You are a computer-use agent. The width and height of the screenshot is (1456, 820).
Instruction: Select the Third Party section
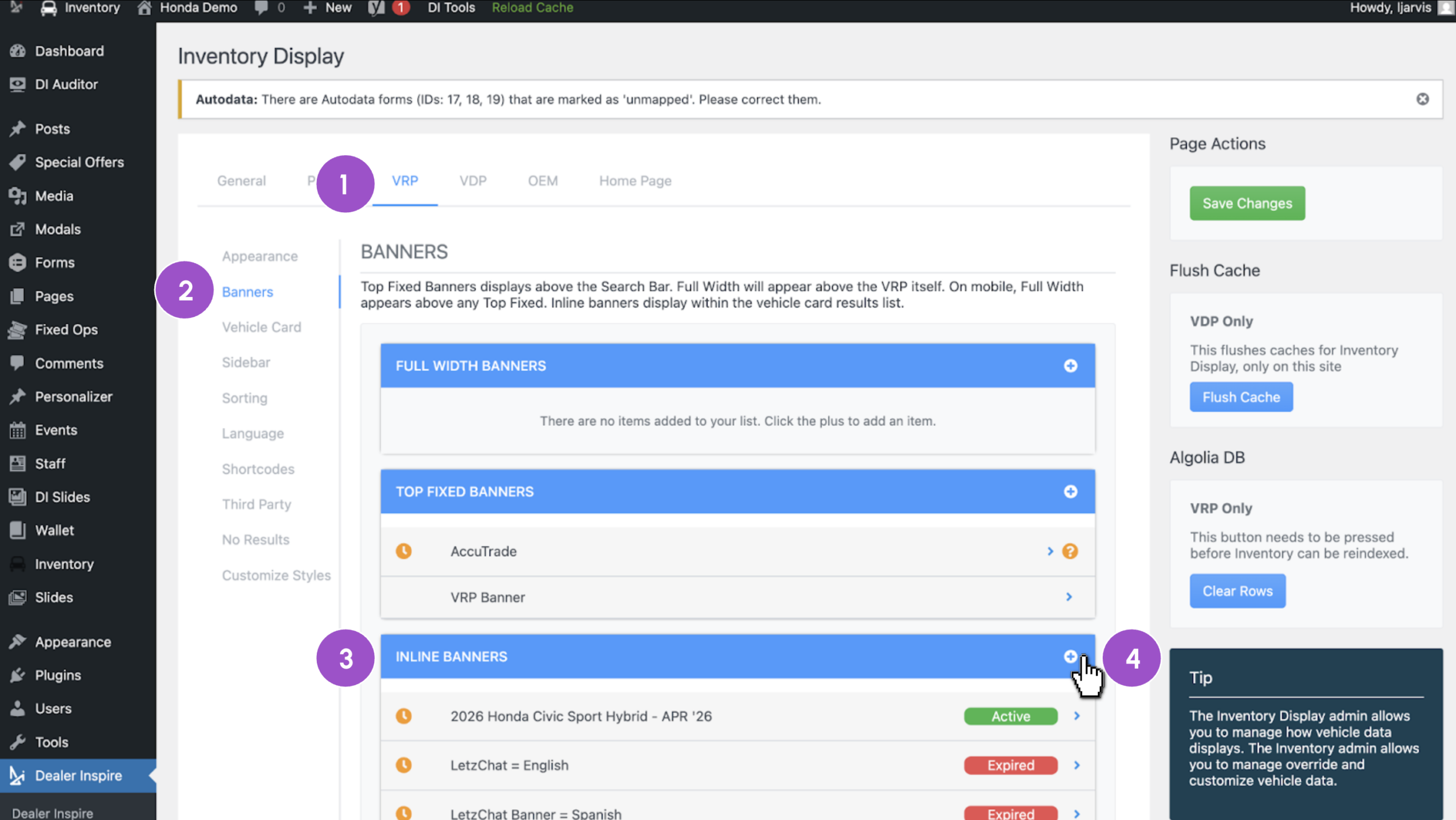[257, 505]
